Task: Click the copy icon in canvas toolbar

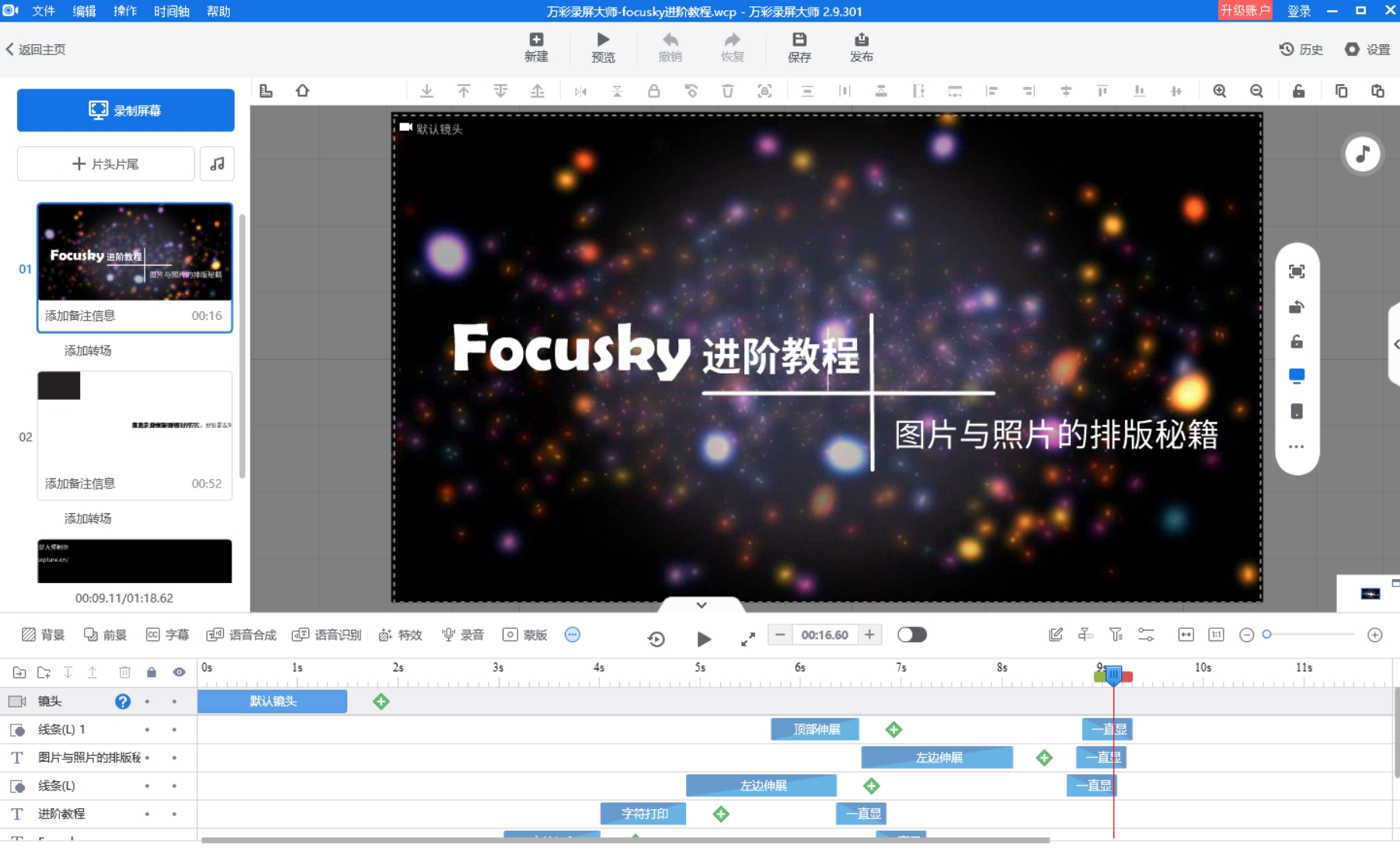Action: pyautogui.click(x=1341, y=91)
